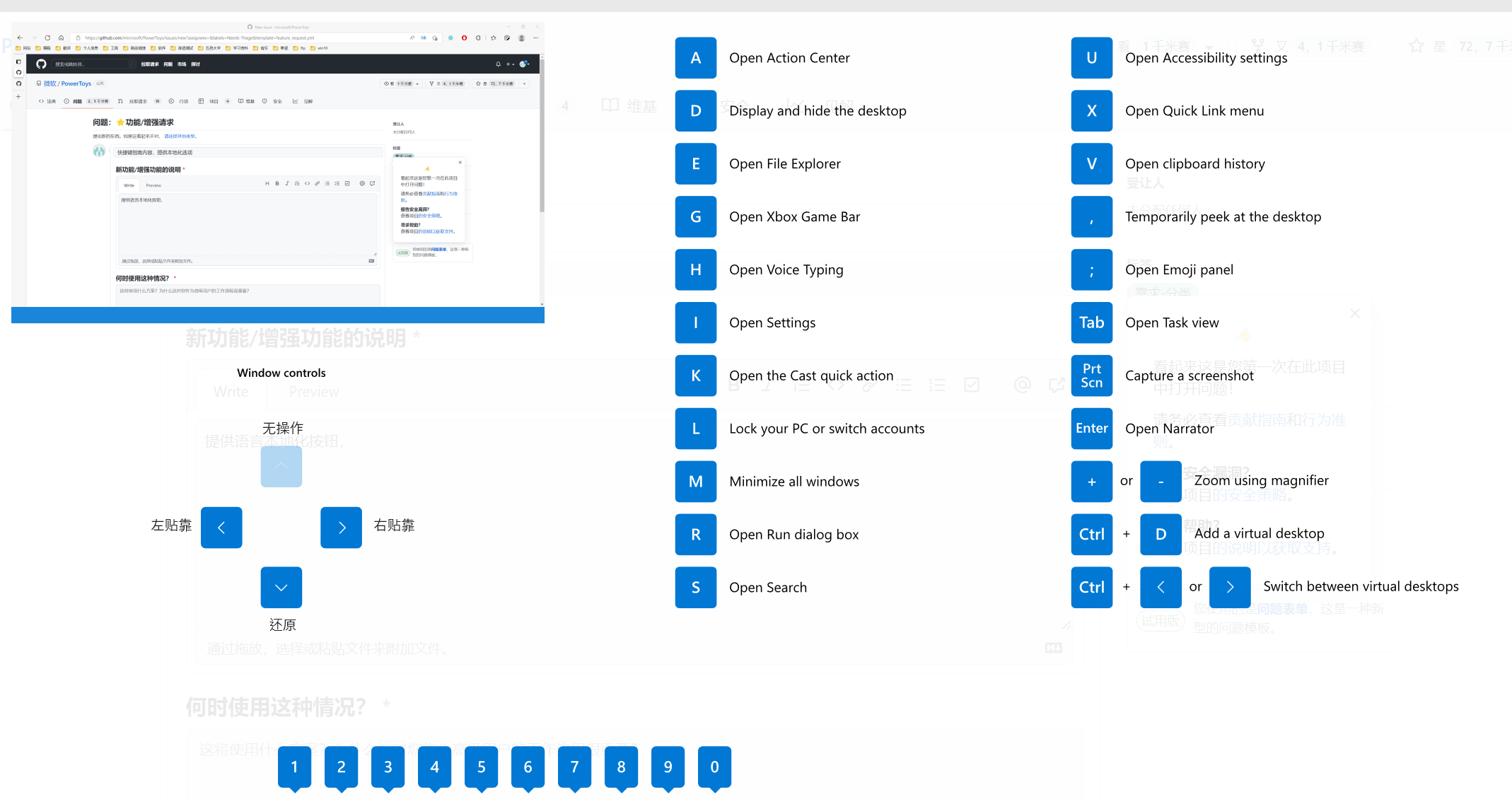Insert a task list with the checkbox icon
The width and height of the screenshot is (1512, 802).
point(347,183)
